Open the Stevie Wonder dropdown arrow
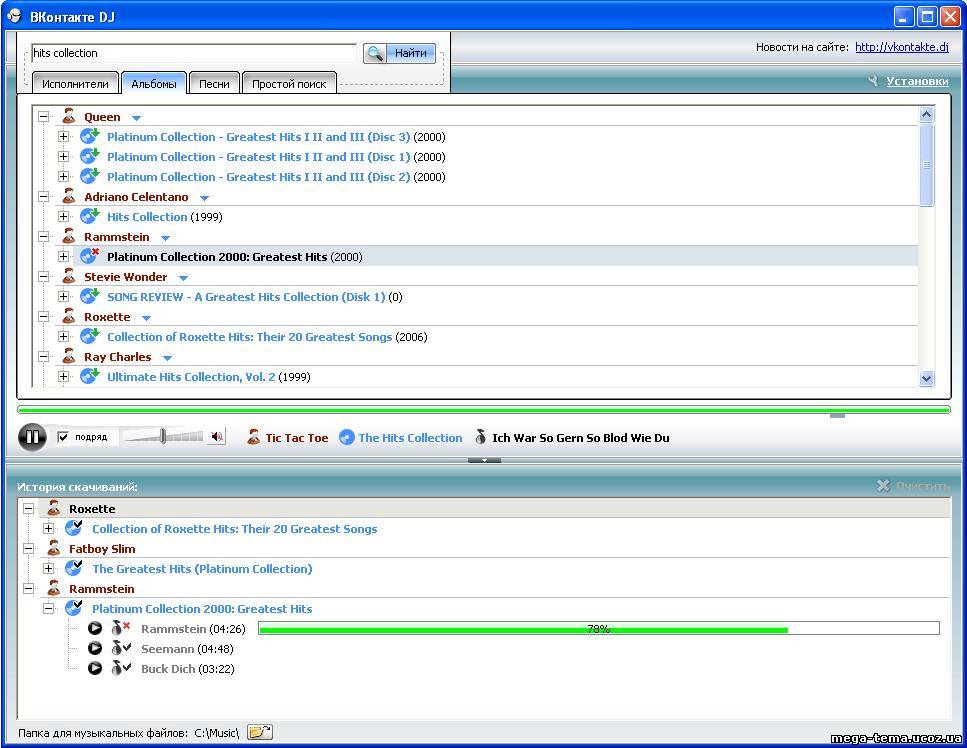This screenshot has width=967, height=748. [183, 278]
